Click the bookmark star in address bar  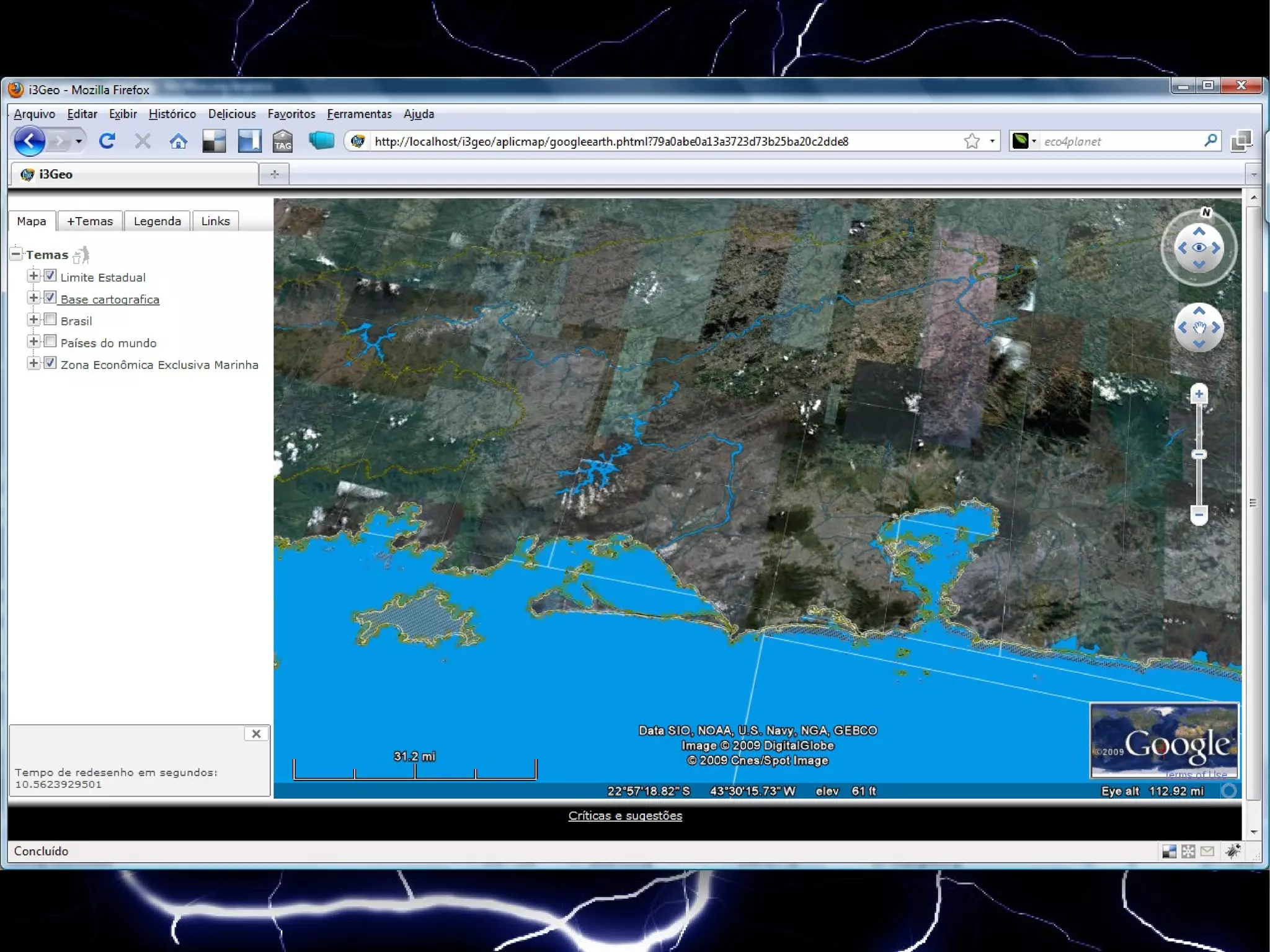[x=972, y=141]
